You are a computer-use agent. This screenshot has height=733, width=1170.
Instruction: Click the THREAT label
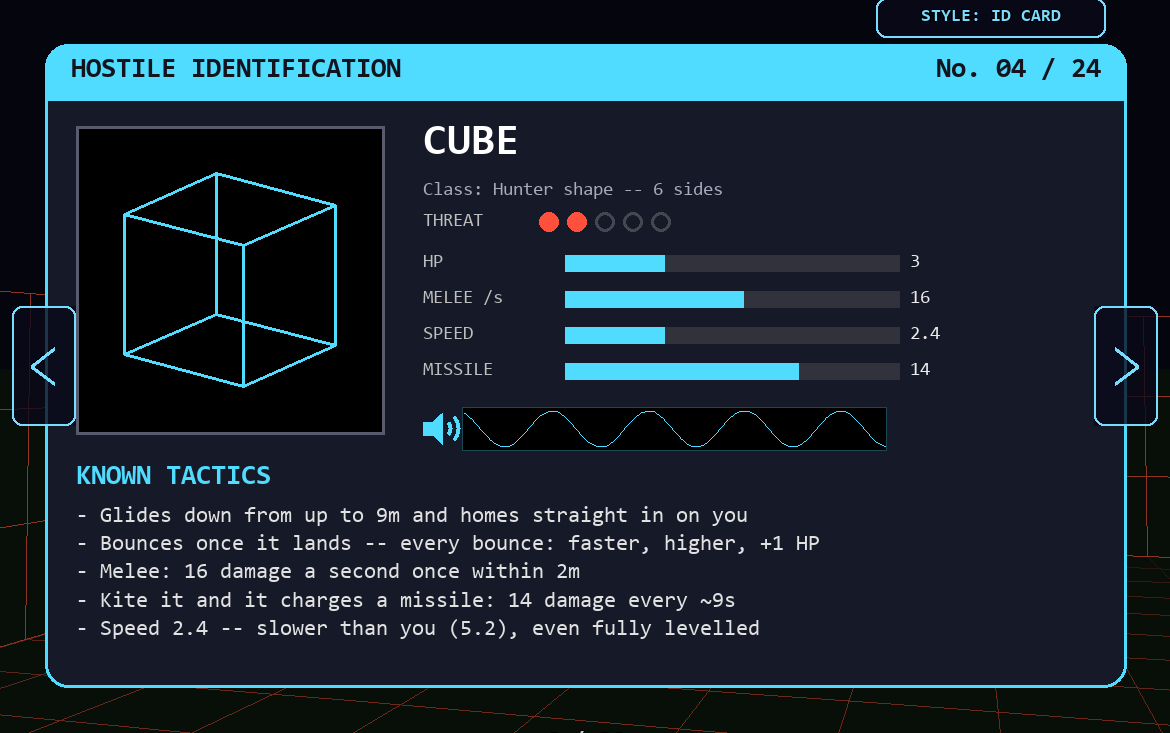point(453,220)
